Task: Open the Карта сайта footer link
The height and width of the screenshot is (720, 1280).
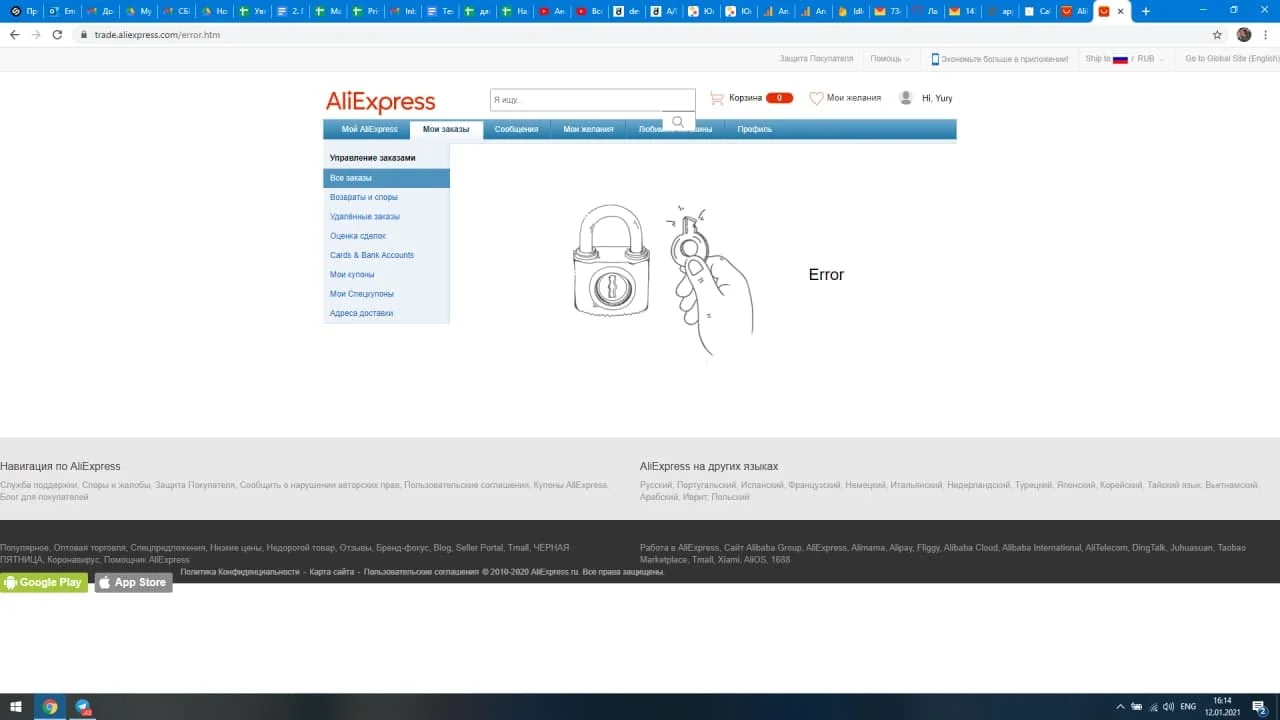Action: coord(332,572)
